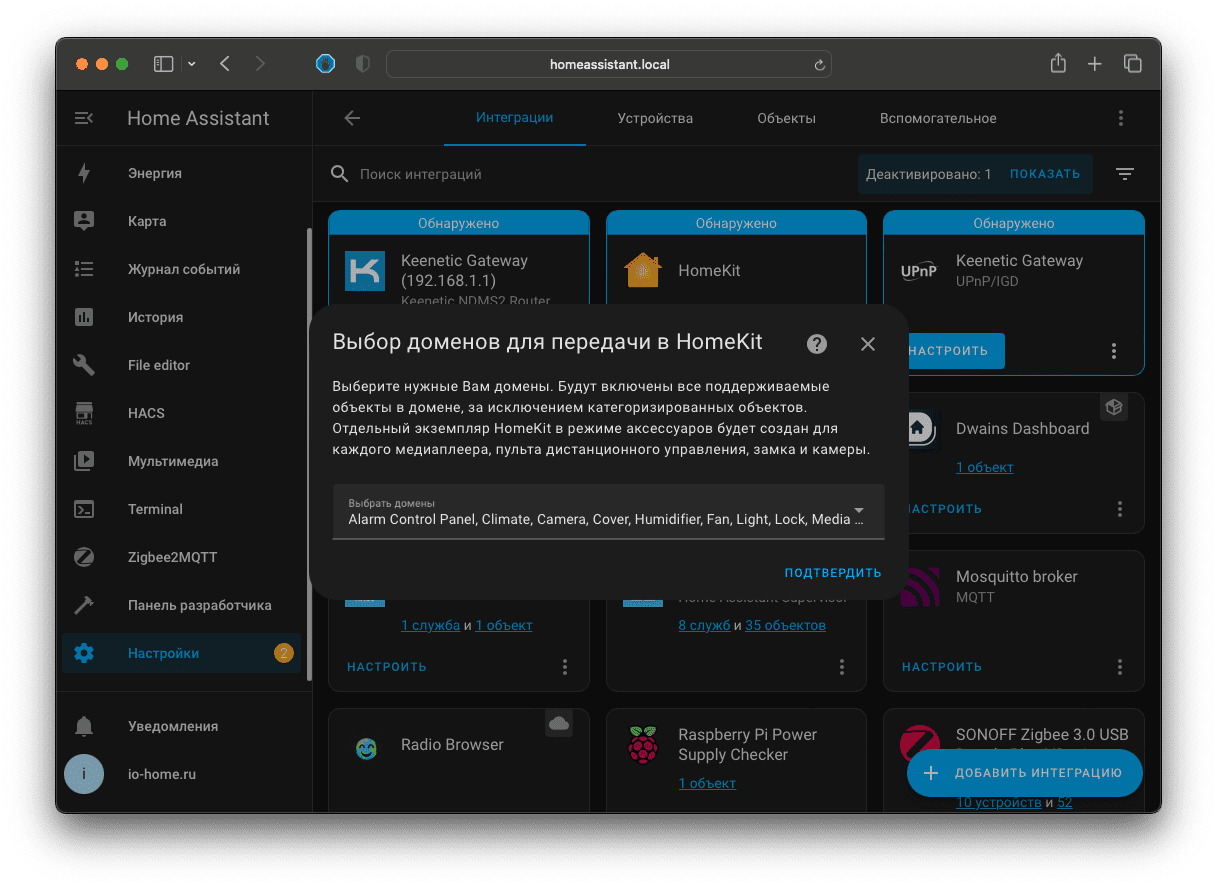Open Terminal in the sidebar

(x=181, y=509)
